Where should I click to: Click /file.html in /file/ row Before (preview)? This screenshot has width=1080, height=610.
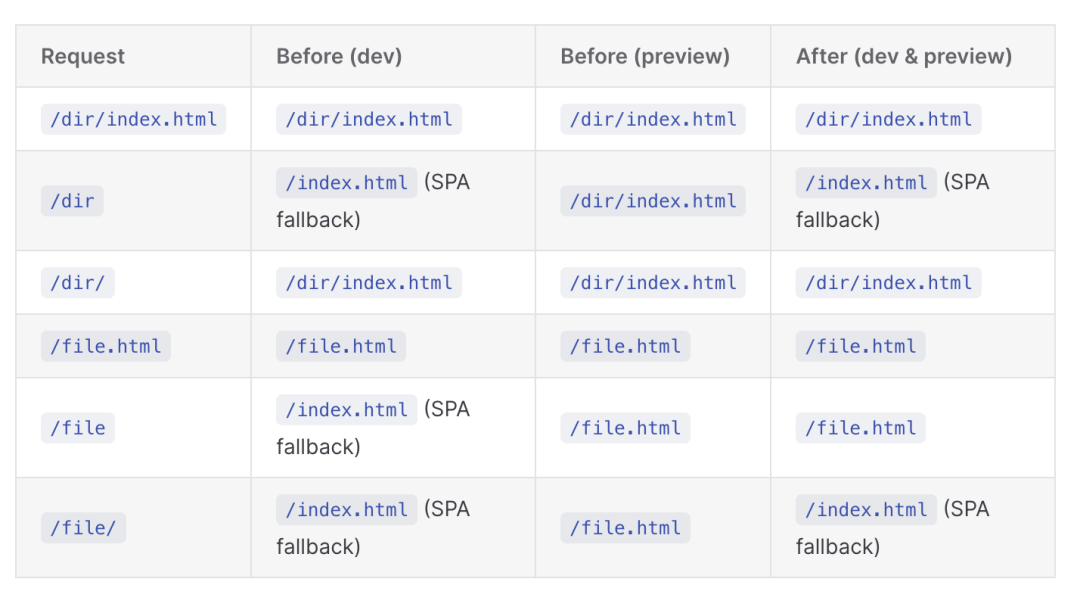[625, 527]
